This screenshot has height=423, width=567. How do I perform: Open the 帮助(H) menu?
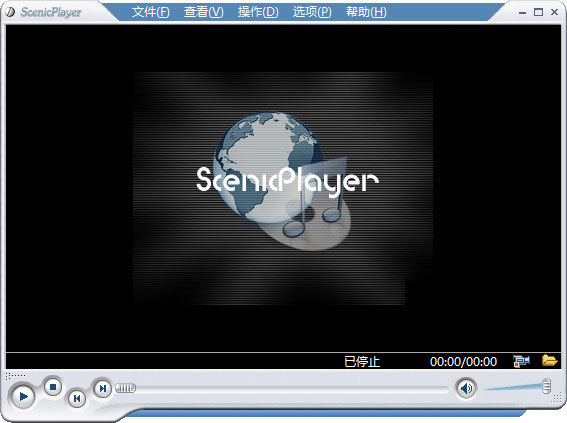pyautogui.click(x=366, y=12)
